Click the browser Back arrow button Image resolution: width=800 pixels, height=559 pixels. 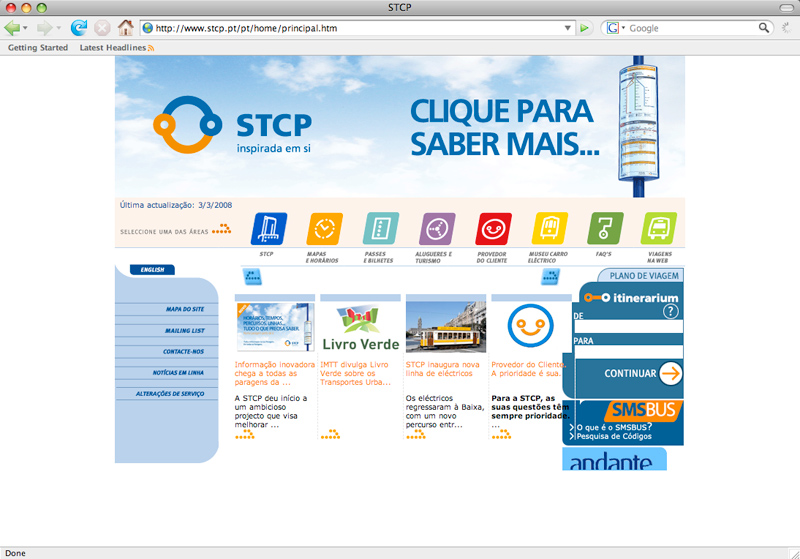click(x=12, y=28)
